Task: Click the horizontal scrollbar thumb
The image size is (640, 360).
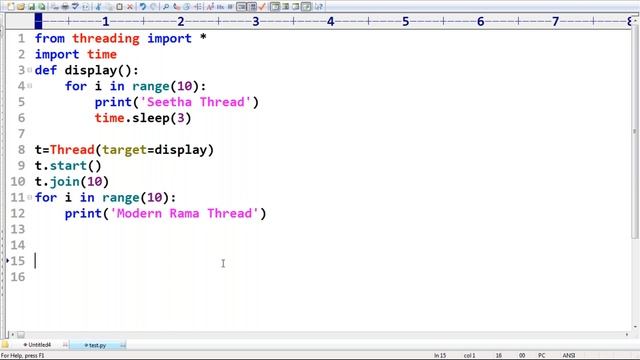Action: click(21, 335)
